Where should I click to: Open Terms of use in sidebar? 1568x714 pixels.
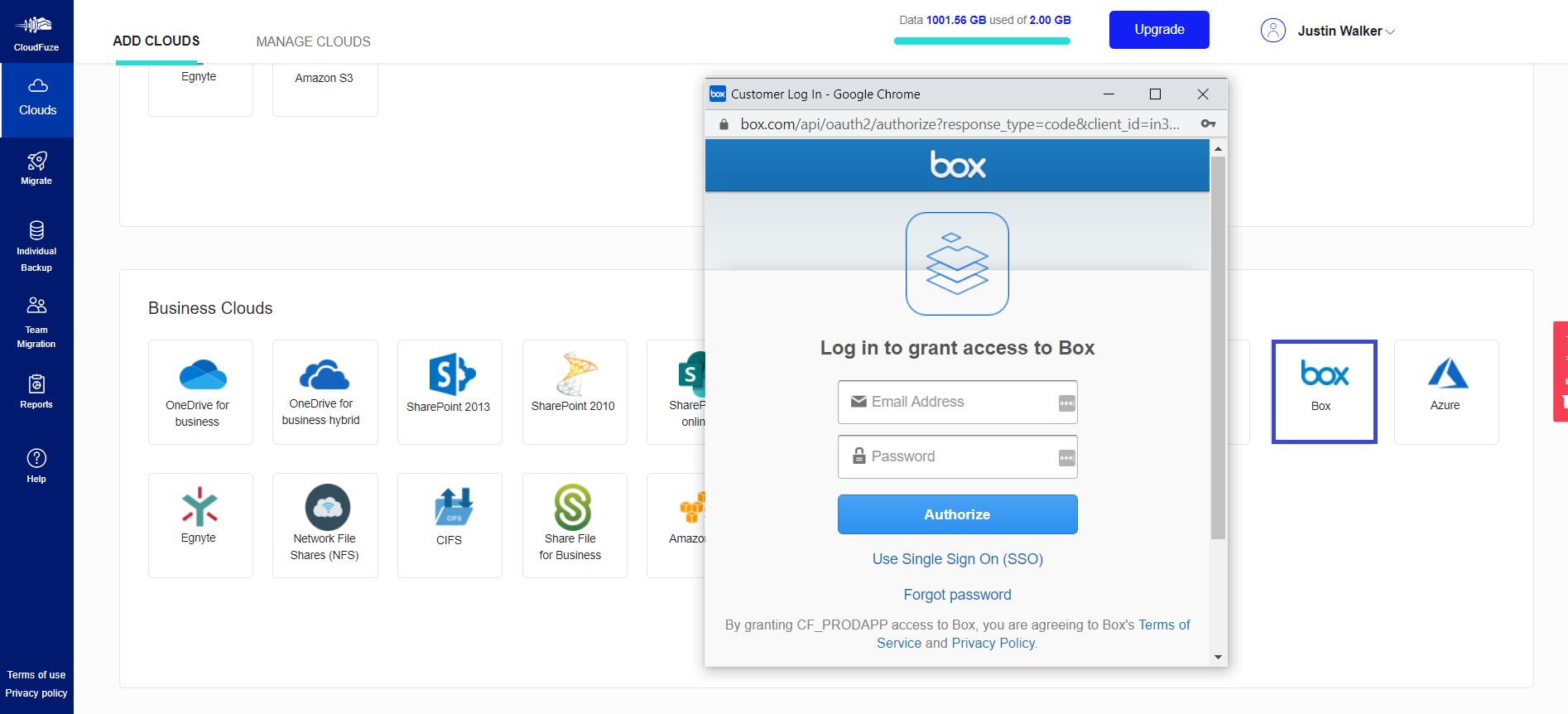point(36,675)
